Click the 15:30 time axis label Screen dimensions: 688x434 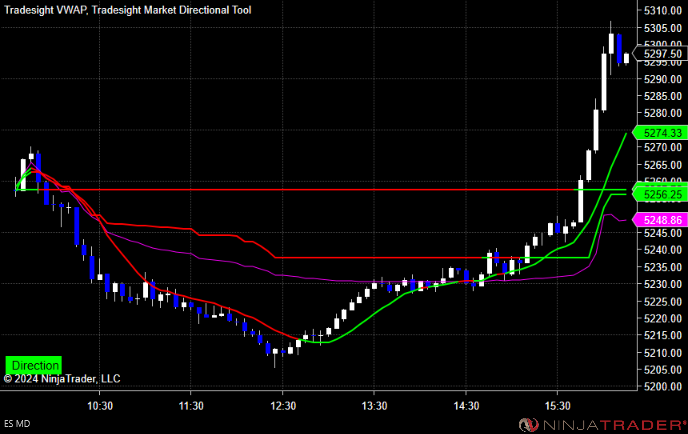tap(558, 406)
